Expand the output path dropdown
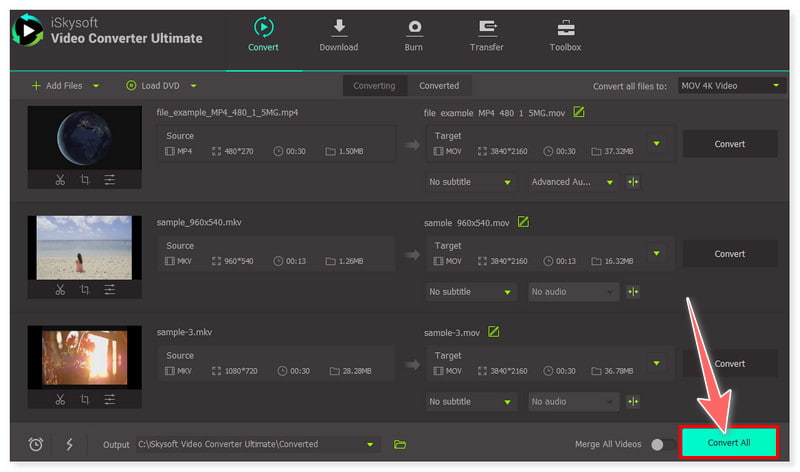 pyautogui.click(x=372, y=444)
